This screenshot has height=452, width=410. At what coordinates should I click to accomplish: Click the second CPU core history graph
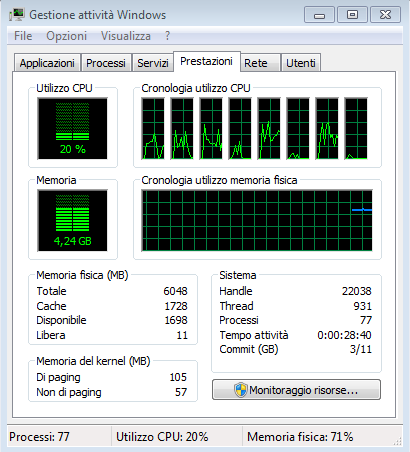[x=182, y=129]
